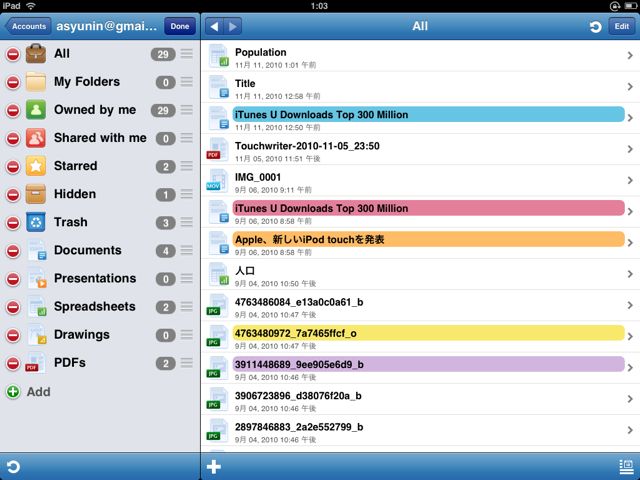Click the Add label in the sidebar
Screen dimensions: 640x480
click(39, 392)
